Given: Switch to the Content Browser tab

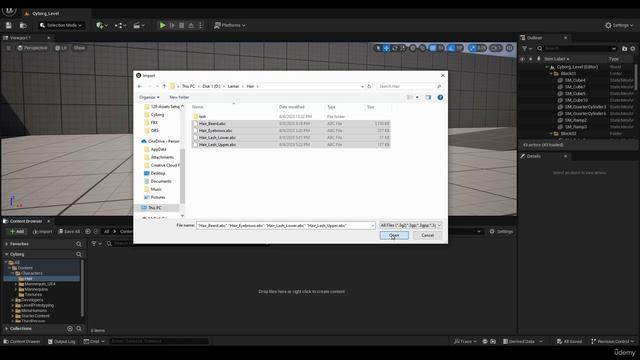Looking at the screenshot, I should [26, 221].
